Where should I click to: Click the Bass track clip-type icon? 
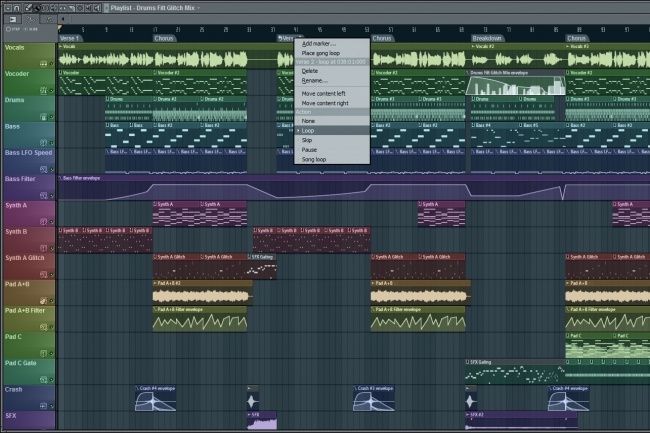point(44,143)
